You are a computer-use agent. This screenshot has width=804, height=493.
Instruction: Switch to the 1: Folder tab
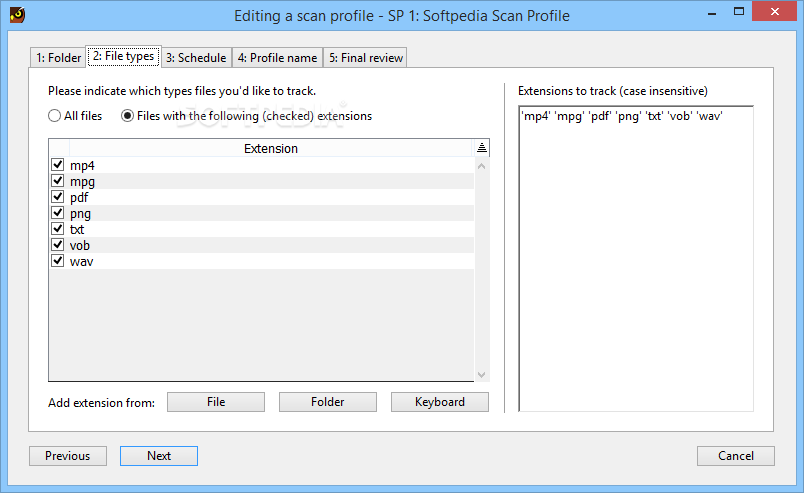tap(58, 58)
